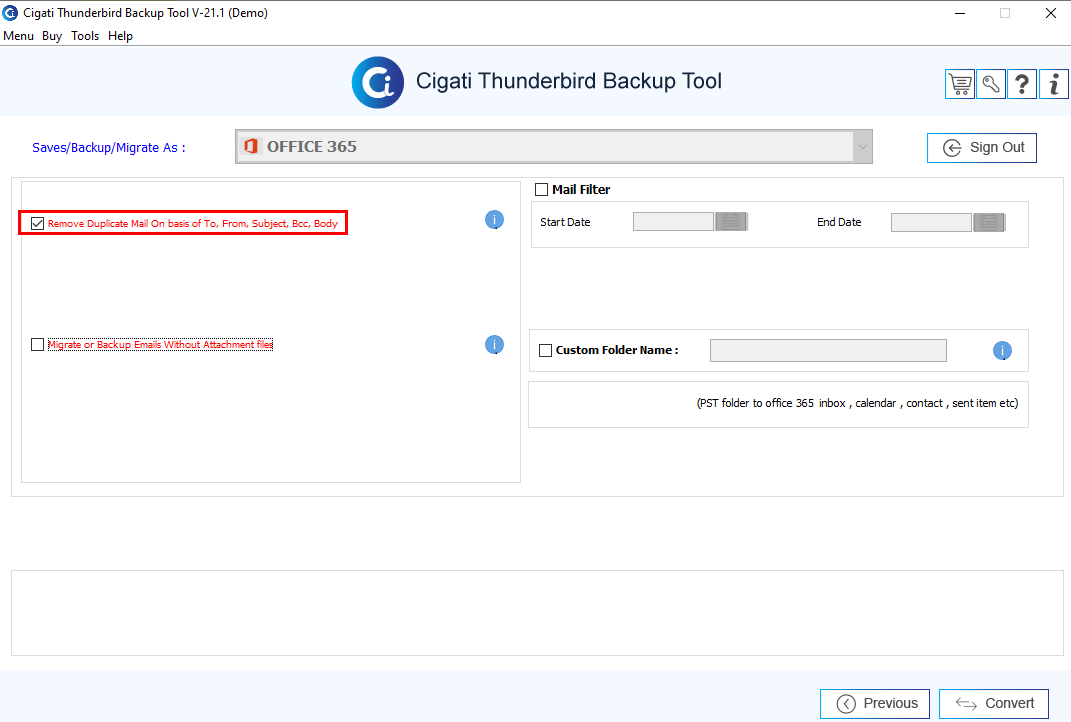
Task: Show info for Remove Duplicate Mail option
Action: pyautogui.click(x=495, y=220)
